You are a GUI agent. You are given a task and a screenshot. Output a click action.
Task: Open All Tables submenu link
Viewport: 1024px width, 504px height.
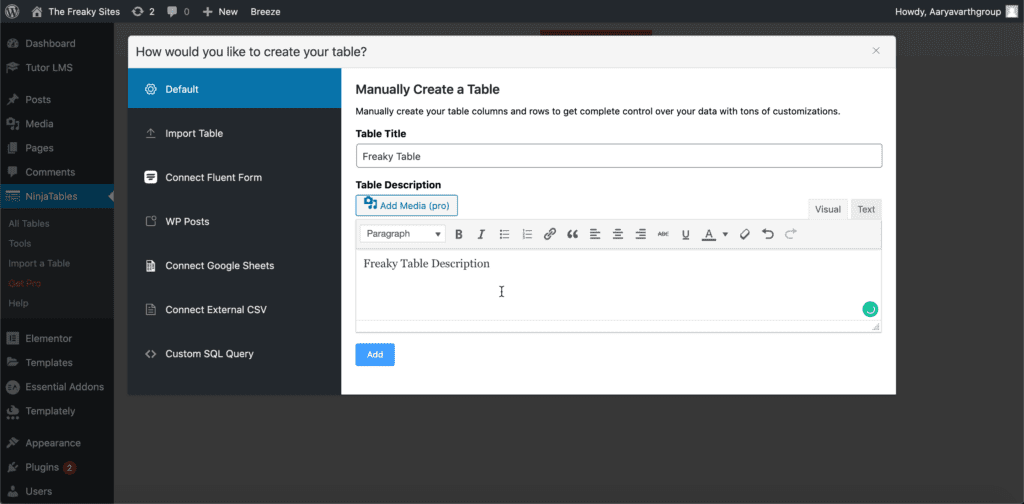pos(29,223)
